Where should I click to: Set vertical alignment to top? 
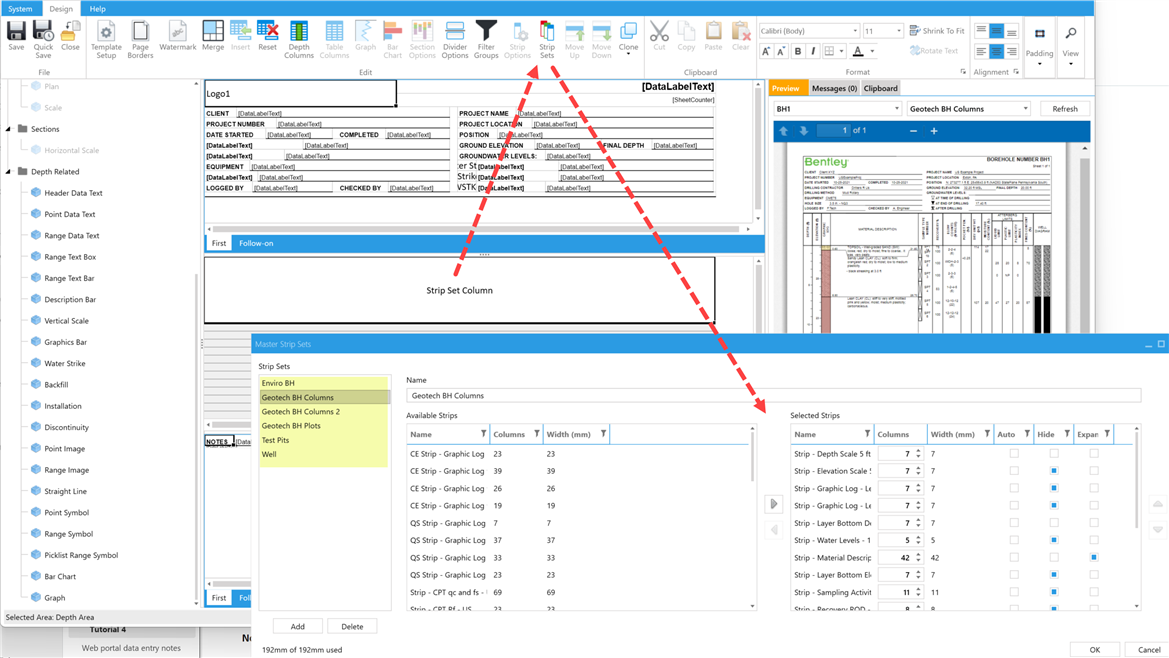coord(981,31)
